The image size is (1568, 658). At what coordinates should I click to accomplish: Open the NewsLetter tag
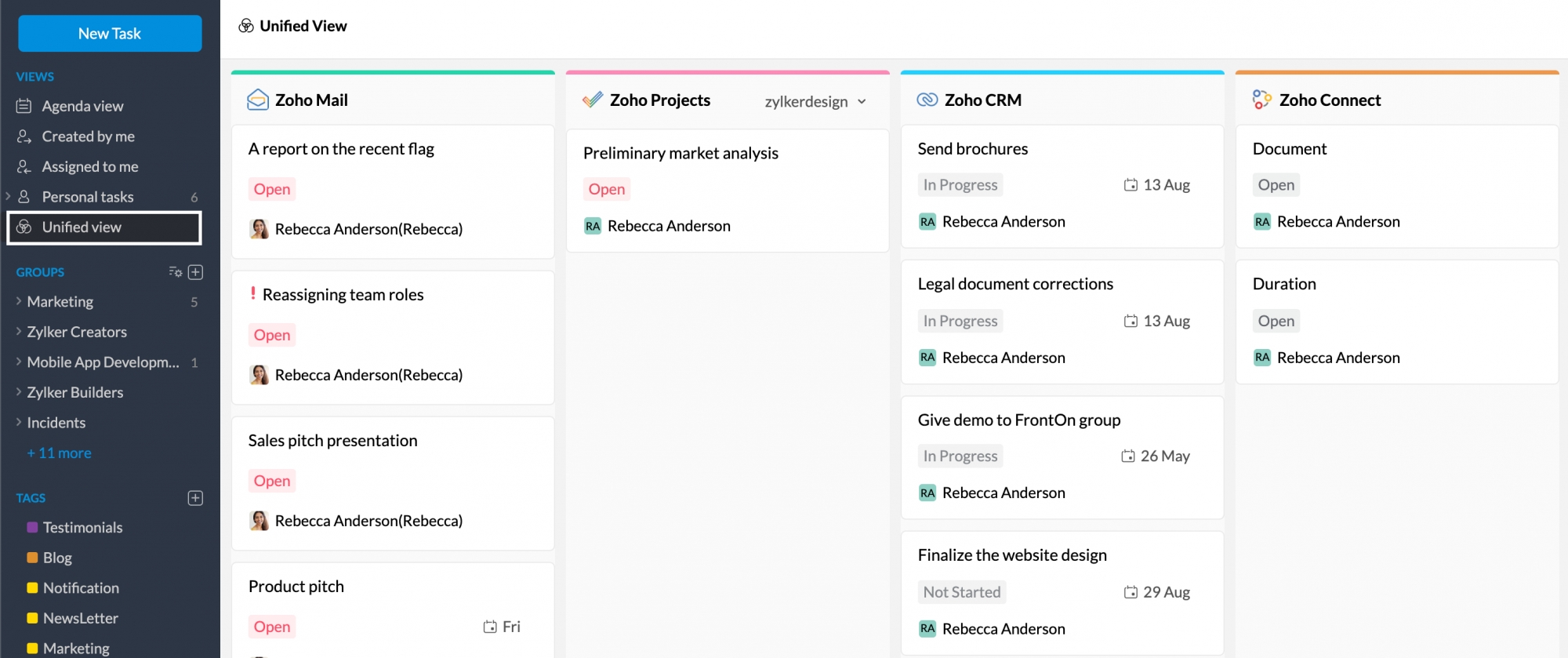(81, 618)
